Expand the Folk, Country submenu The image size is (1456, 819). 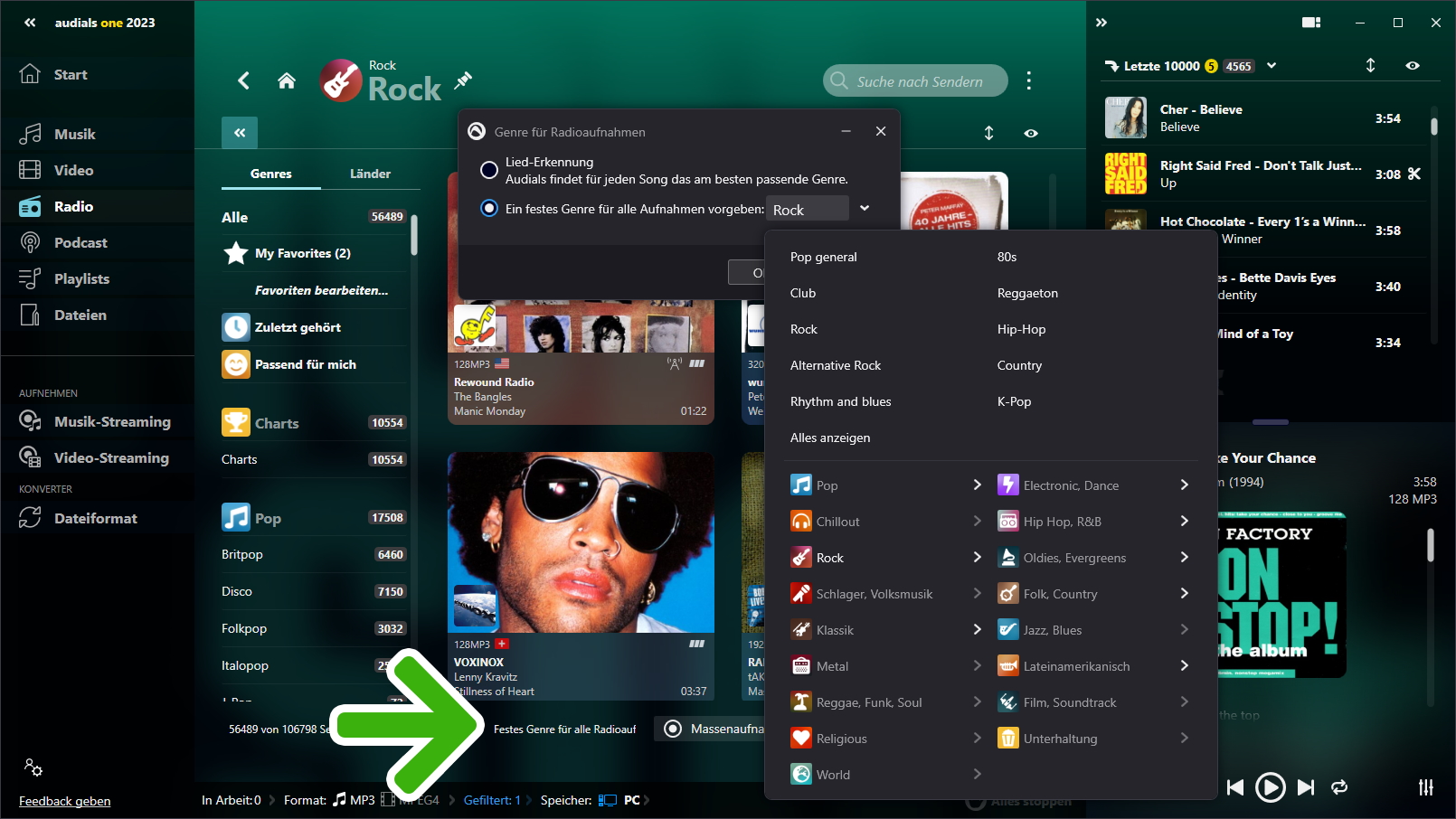pyautogui.click(x=1184, y=593)
